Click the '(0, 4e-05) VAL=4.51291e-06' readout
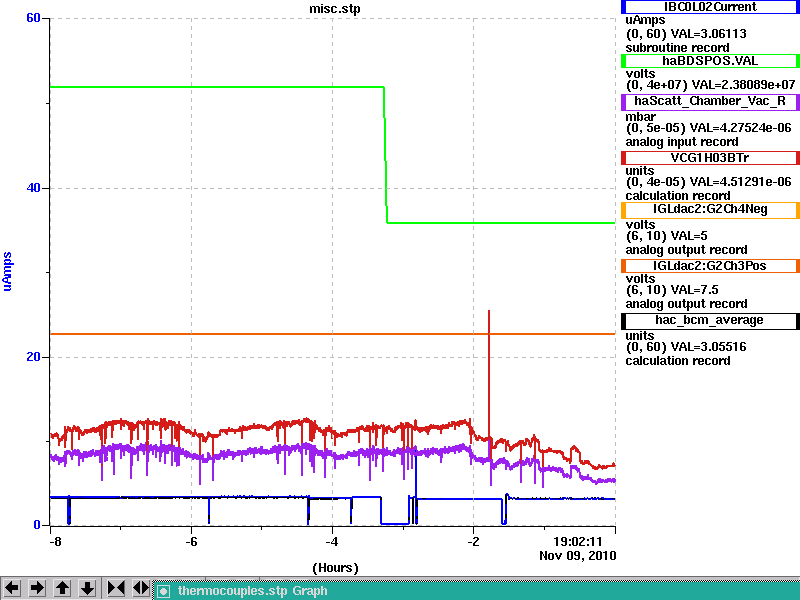This screenshot has width=800, height=600. [x=708, y=182]
